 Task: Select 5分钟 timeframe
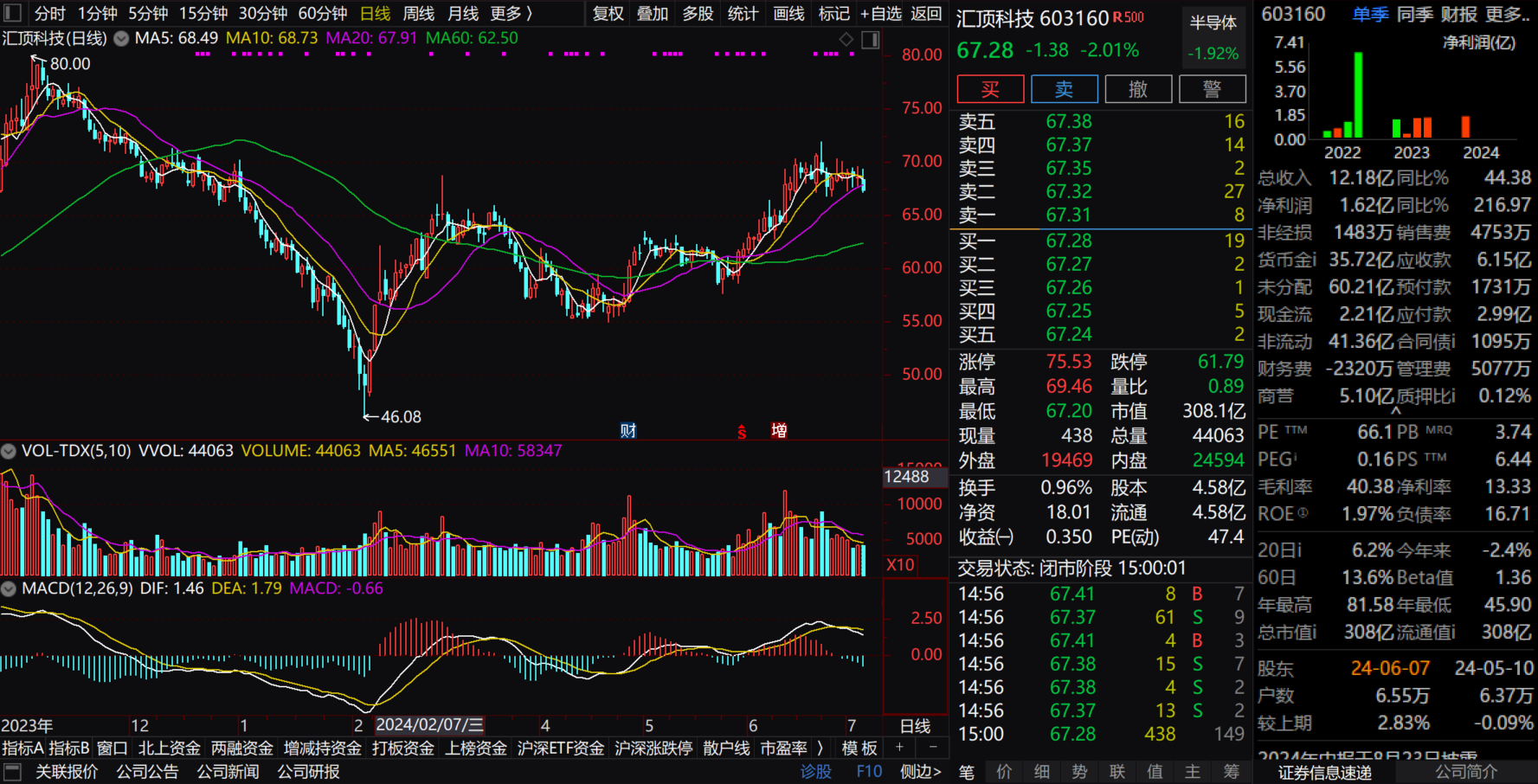click(148, 14)
